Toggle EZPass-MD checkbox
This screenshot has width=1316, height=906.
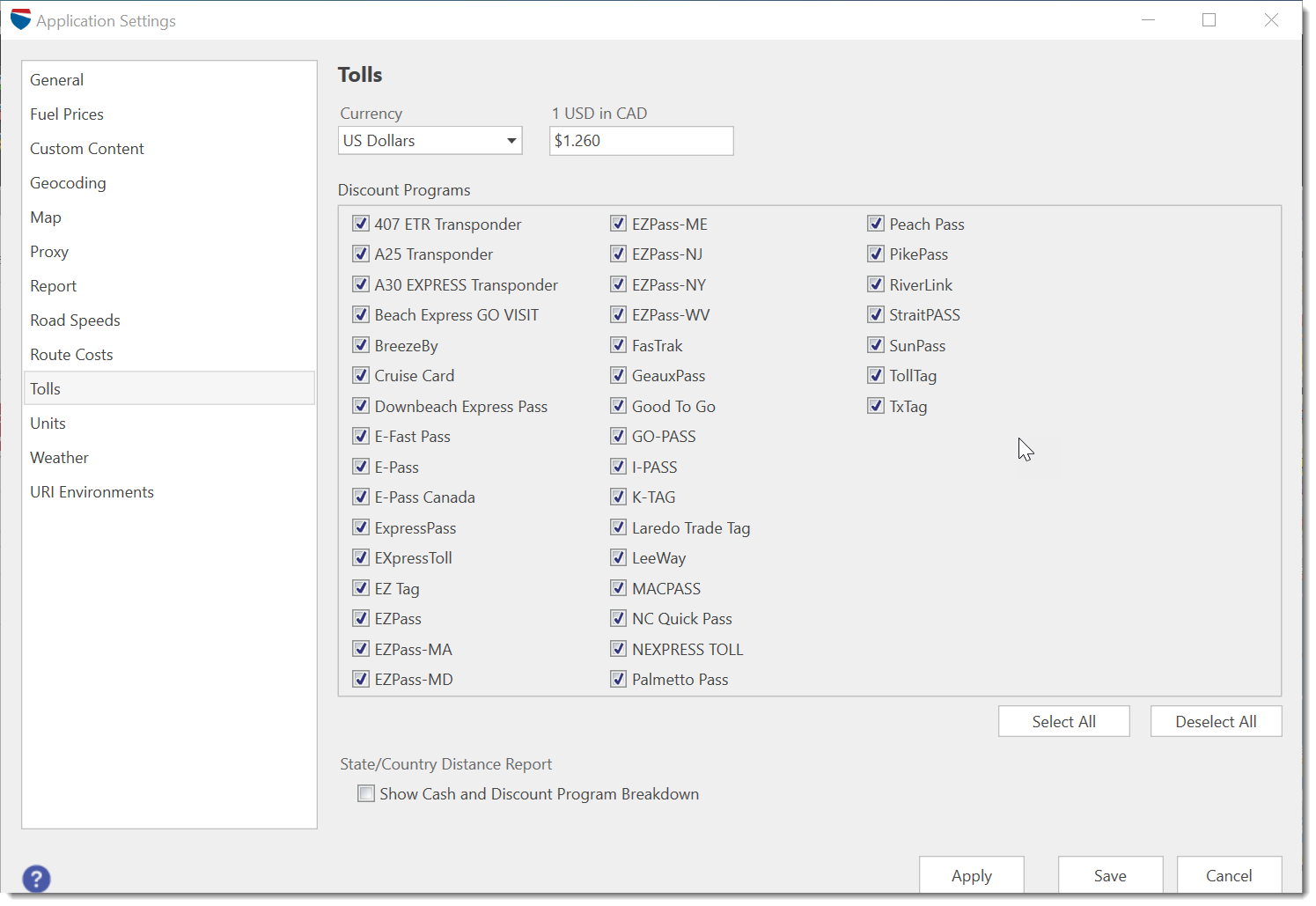361,679
